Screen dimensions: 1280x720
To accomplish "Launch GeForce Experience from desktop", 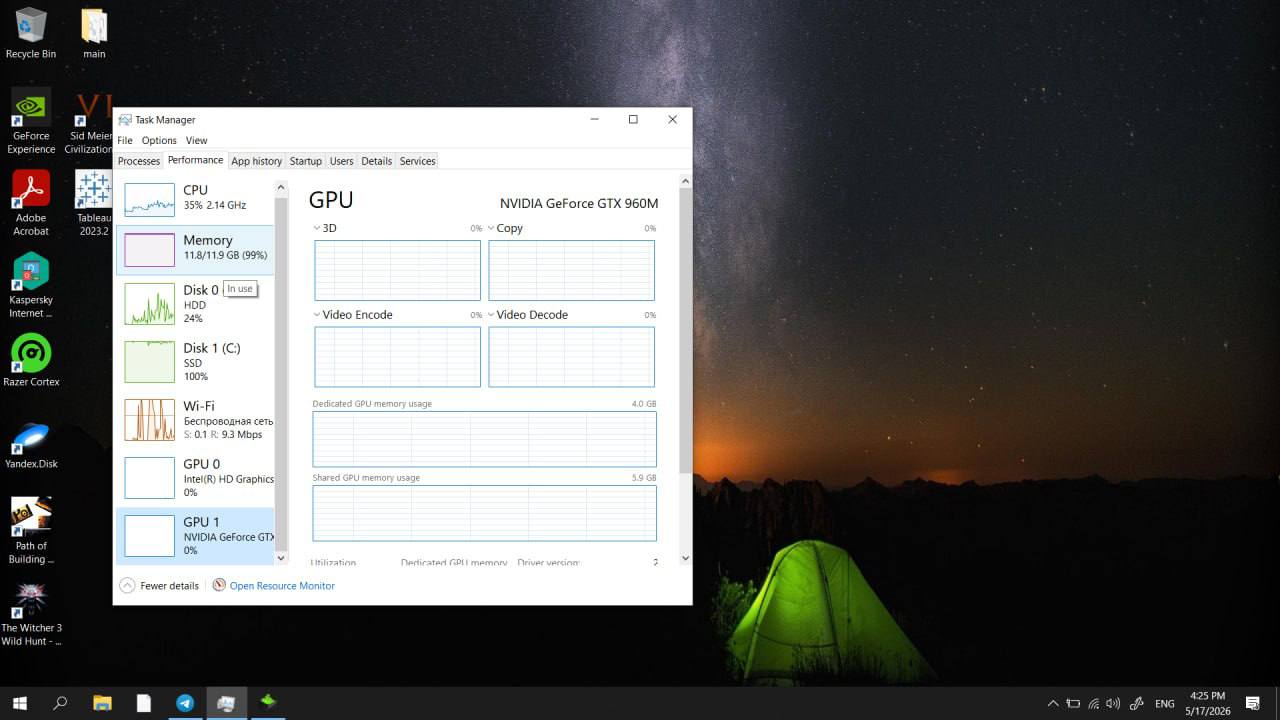I will pos(31,121).
